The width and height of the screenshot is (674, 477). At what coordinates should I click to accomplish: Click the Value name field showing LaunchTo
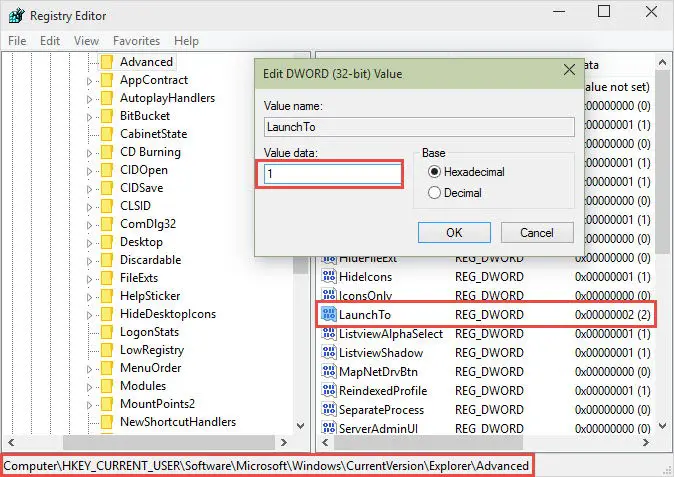tap(419, 127)
